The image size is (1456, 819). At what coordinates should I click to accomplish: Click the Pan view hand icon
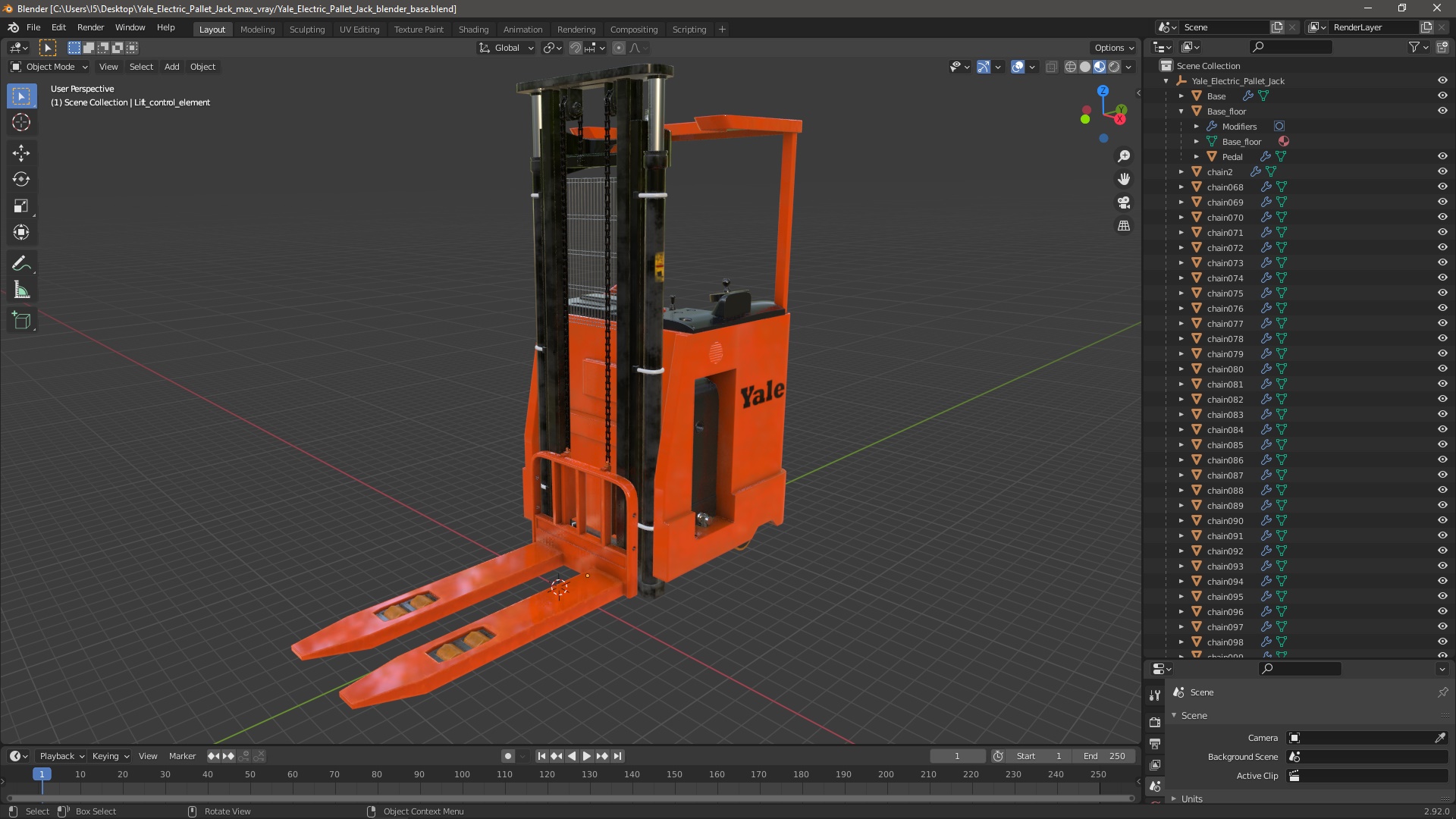(x=1124, y=179)
